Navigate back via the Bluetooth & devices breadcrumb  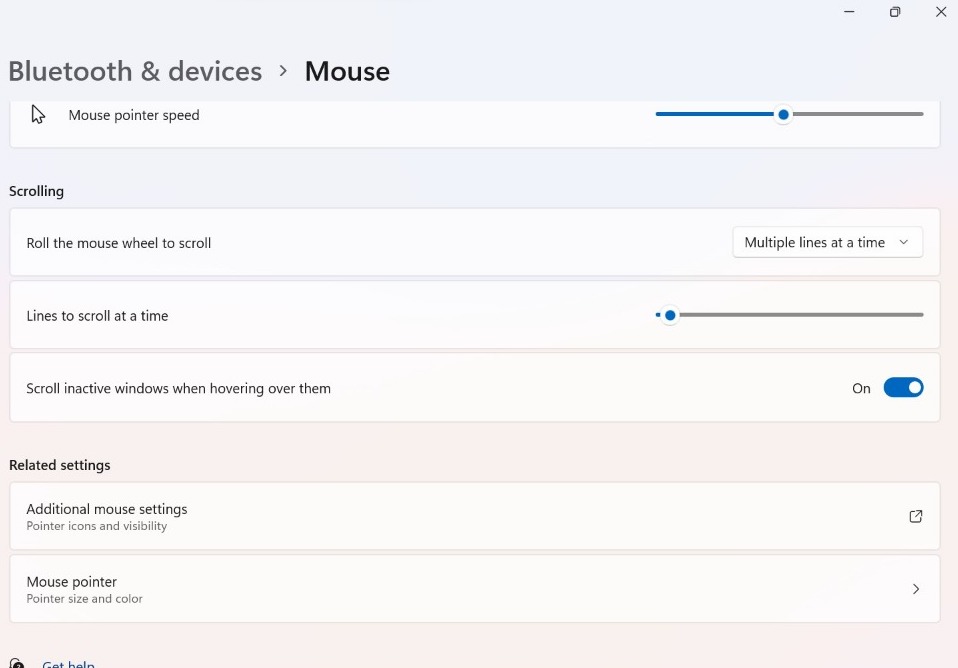pos(135,71)
